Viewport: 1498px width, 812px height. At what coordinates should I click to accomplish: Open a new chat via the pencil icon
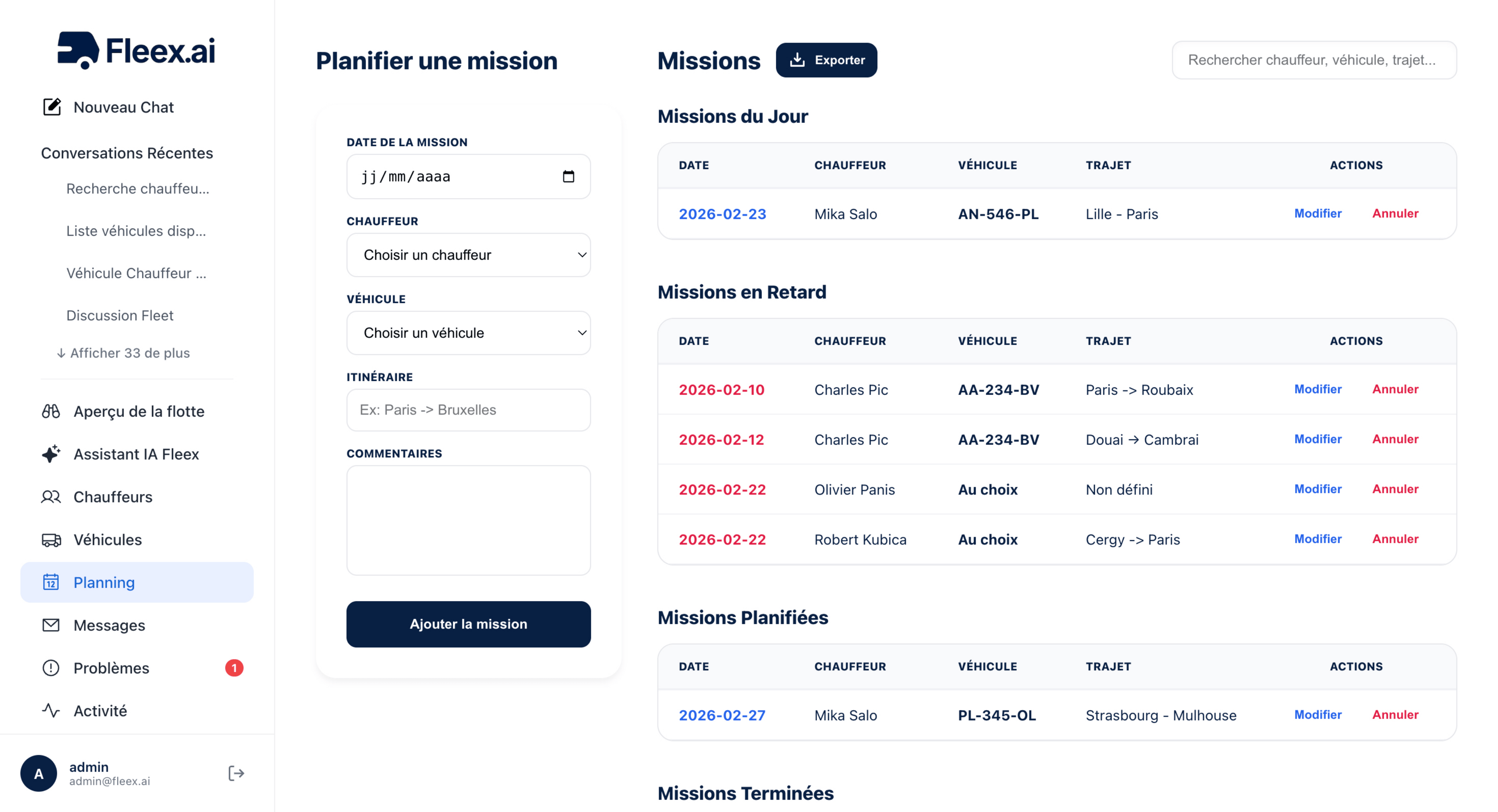pos(51,106)
